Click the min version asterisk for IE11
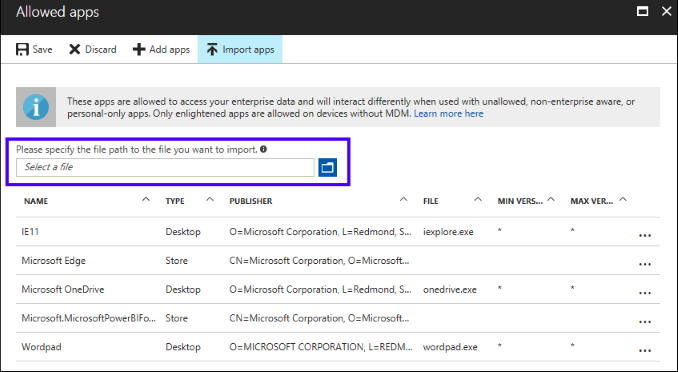The height and width of the screenshot is (372, 678). pos(499,231)
